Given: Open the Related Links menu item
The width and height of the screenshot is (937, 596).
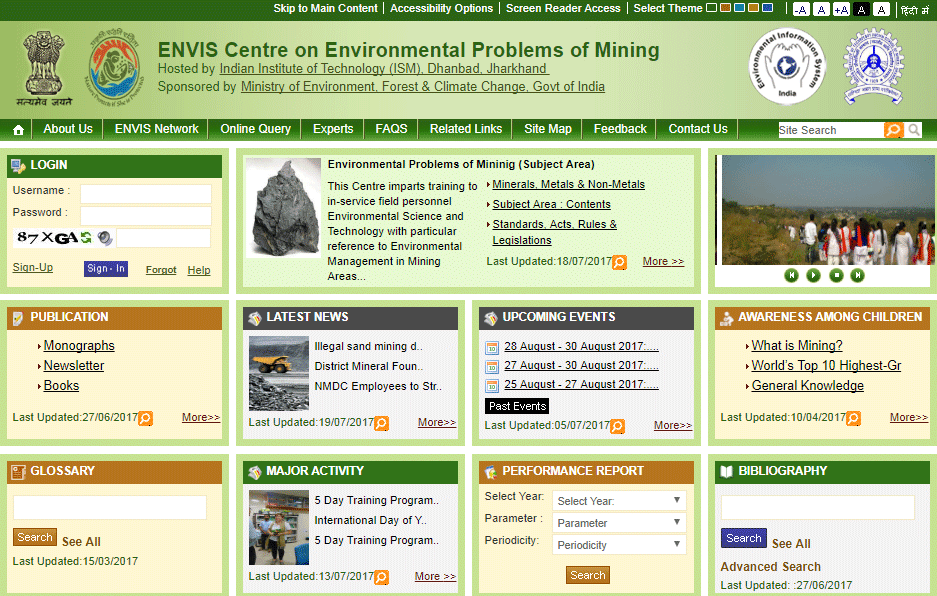Looking at the screenshot, I should (x=466, y=129).
